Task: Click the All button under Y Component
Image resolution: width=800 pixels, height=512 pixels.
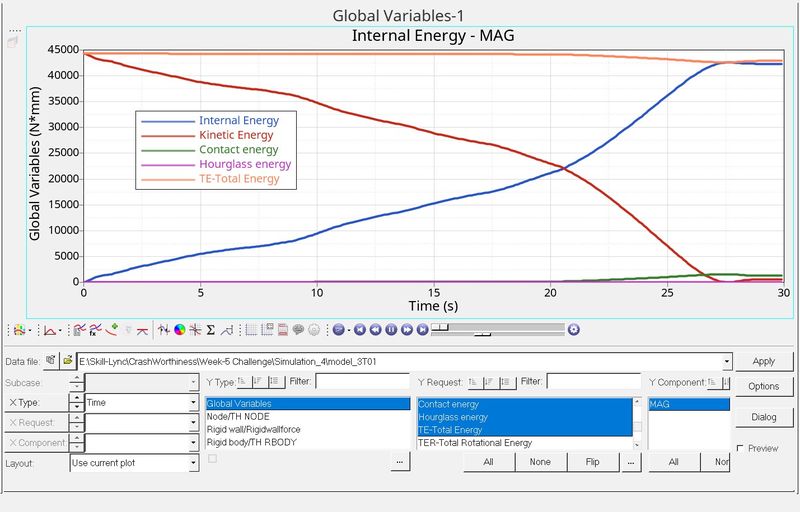Action: pyautogui.click(x=673, y=462)
